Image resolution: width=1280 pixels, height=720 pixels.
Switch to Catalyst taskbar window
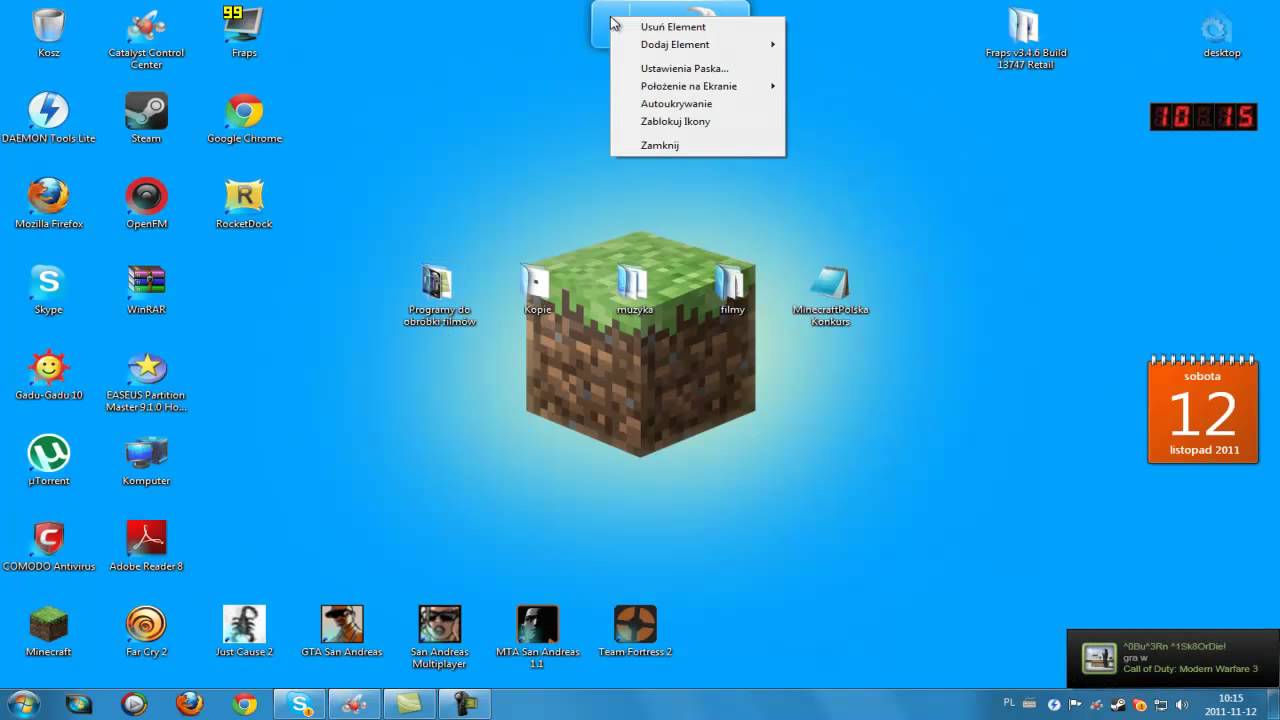[354, 704]
